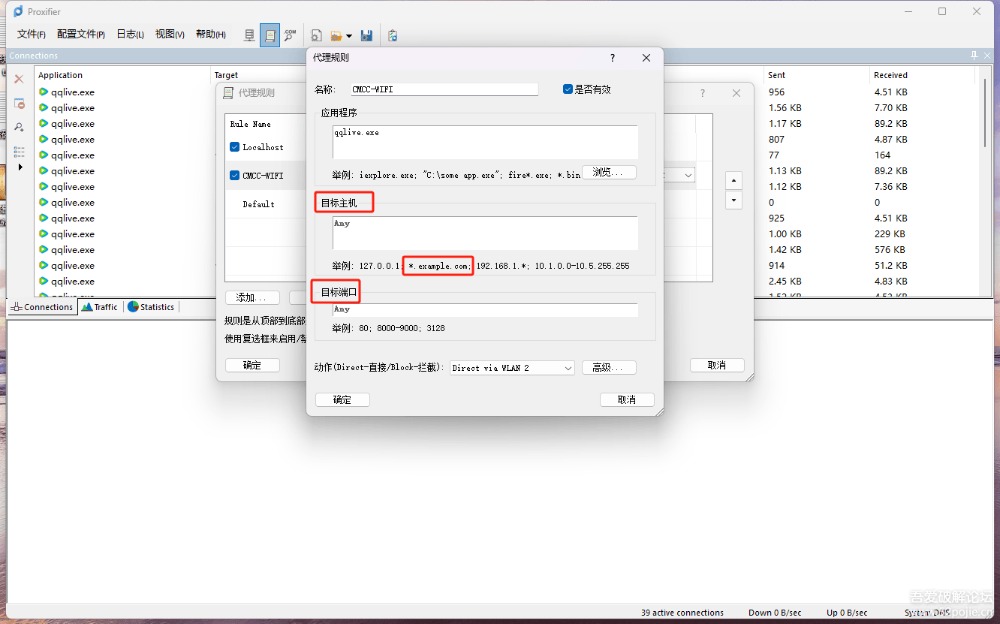Click 确定 in the background rules dialog
Viewport: 1000px width, 624px height.
coord(253,365)
